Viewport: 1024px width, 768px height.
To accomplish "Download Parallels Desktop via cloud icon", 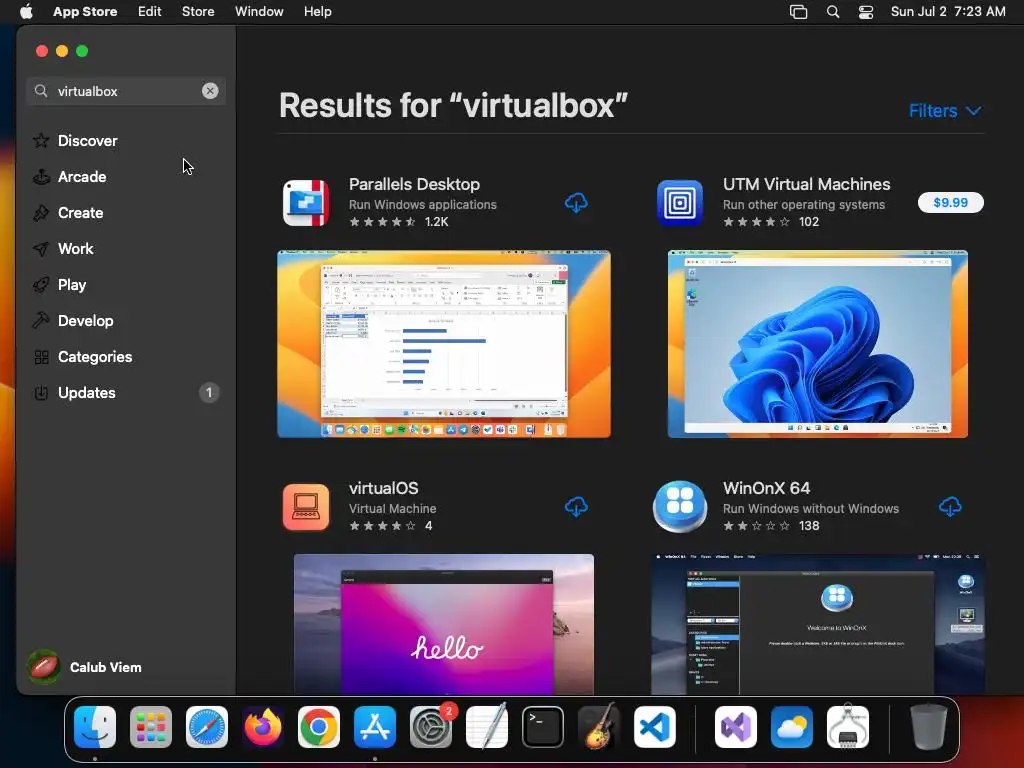I will click(576, 203).
